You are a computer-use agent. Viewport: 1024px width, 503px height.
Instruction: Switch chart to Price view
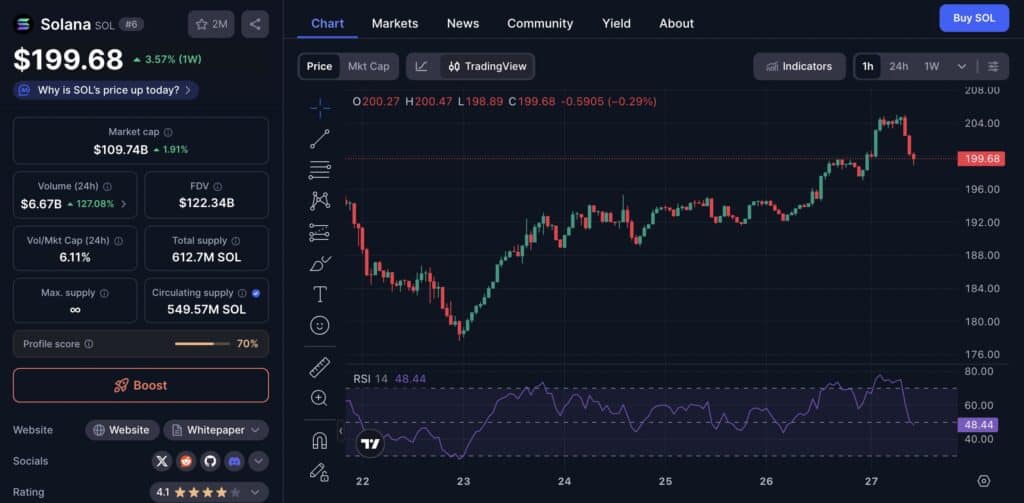coord(319,66)
